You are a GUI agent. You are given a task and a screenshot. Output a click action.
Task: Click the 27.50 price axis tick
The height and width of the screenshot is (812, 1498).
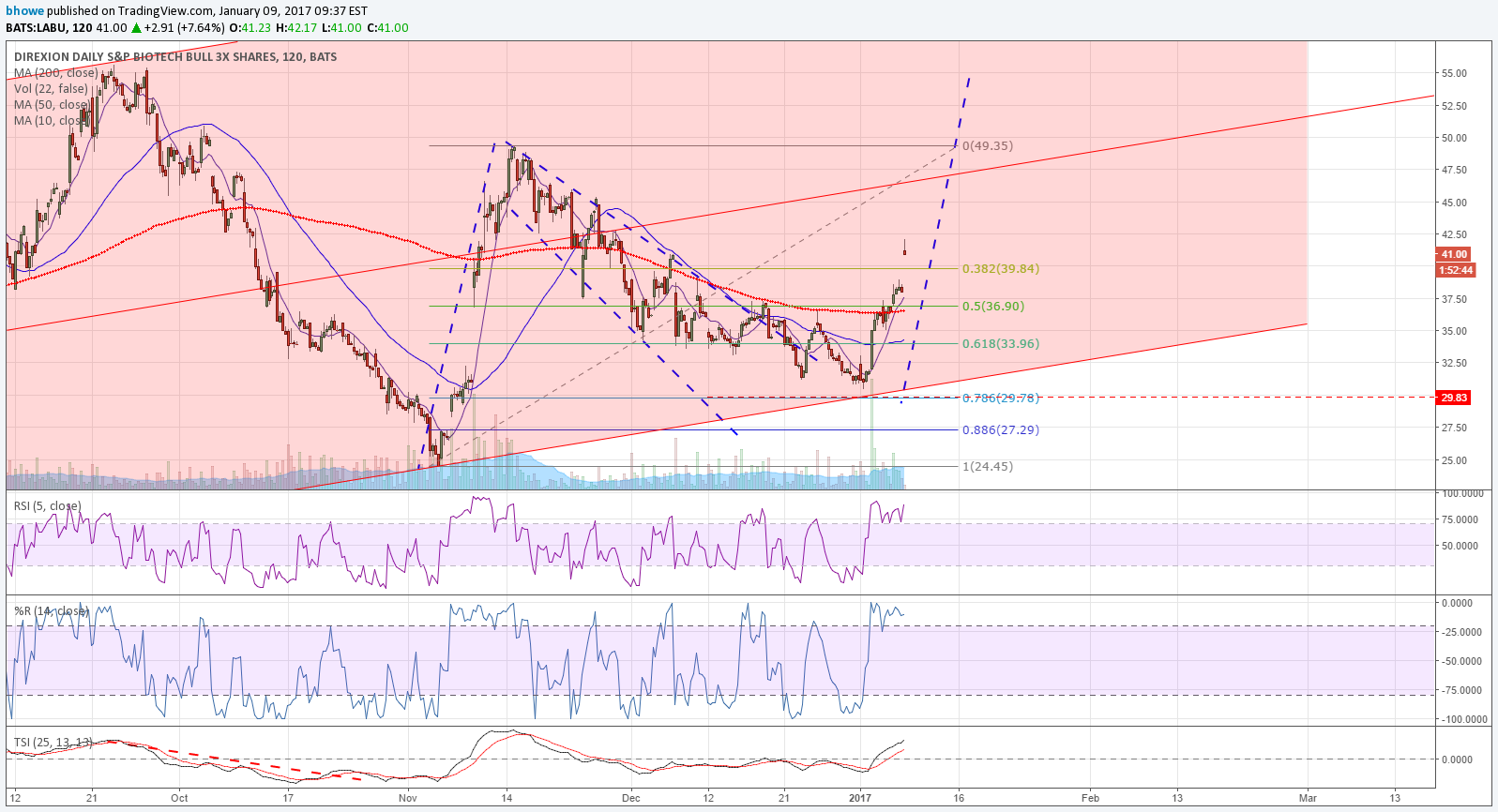[x=1454, y=428]
